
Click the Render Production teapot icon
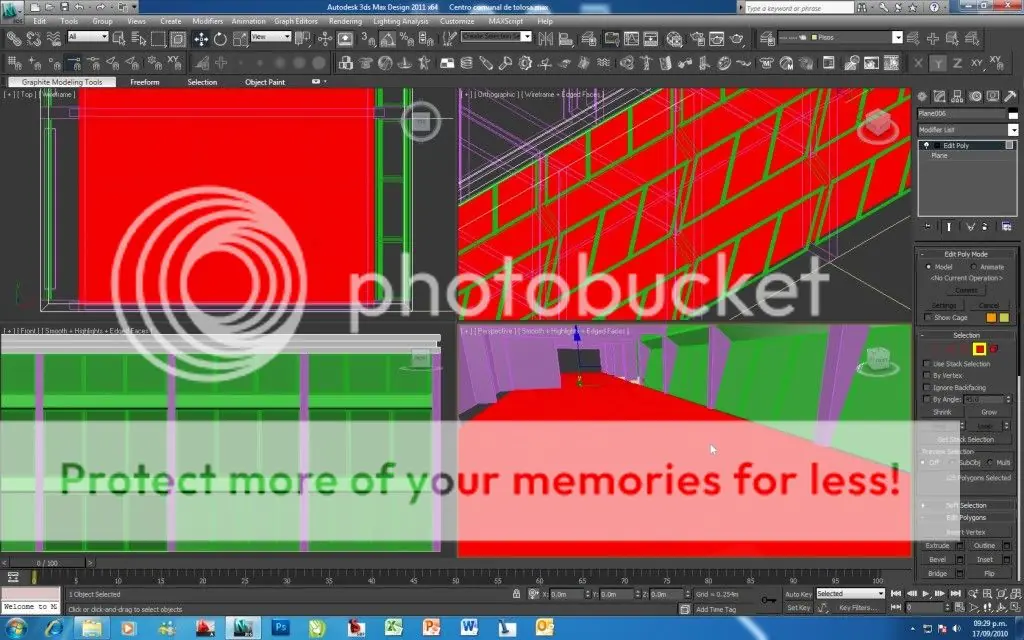(x=737, y=39)
